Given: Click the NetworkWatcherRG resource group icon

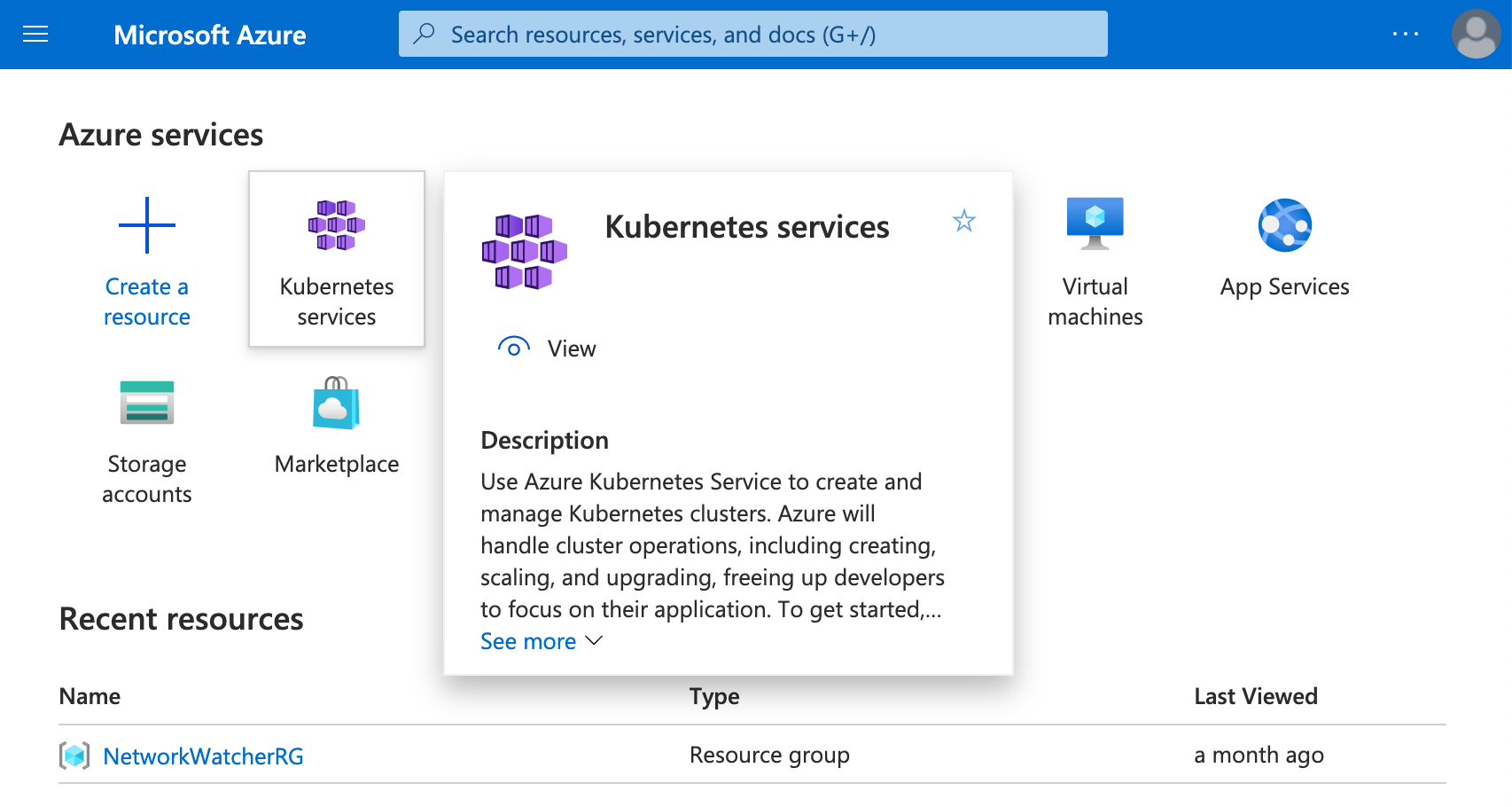Looking at the screenshot, I should (x=74, y=756).
